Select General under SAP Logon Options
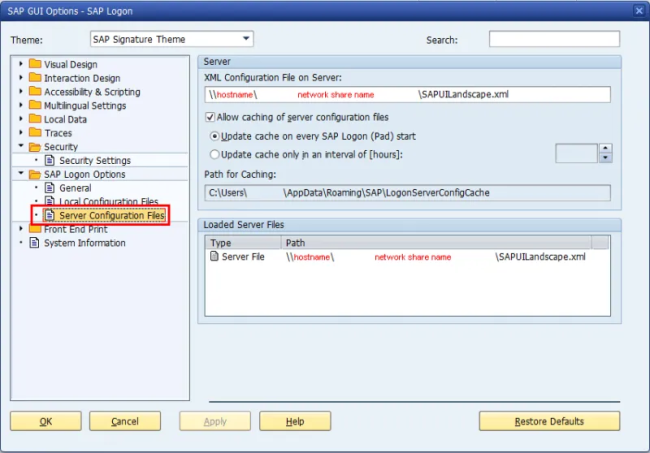The height and width of the screenshot is (453, 650). 75,188
